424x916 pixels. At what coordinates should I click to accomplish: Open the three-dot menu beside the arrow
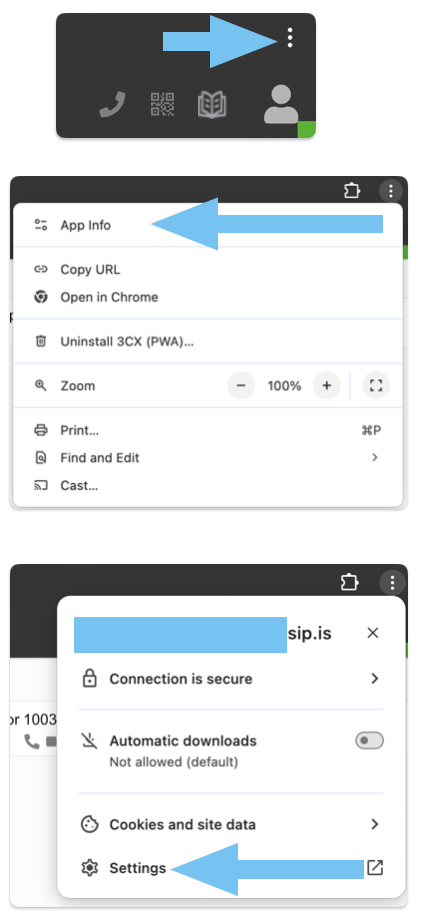290,38
